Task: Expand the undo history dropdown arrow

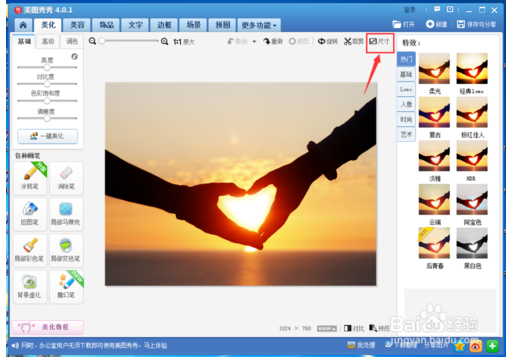Action: click(254, 42)
